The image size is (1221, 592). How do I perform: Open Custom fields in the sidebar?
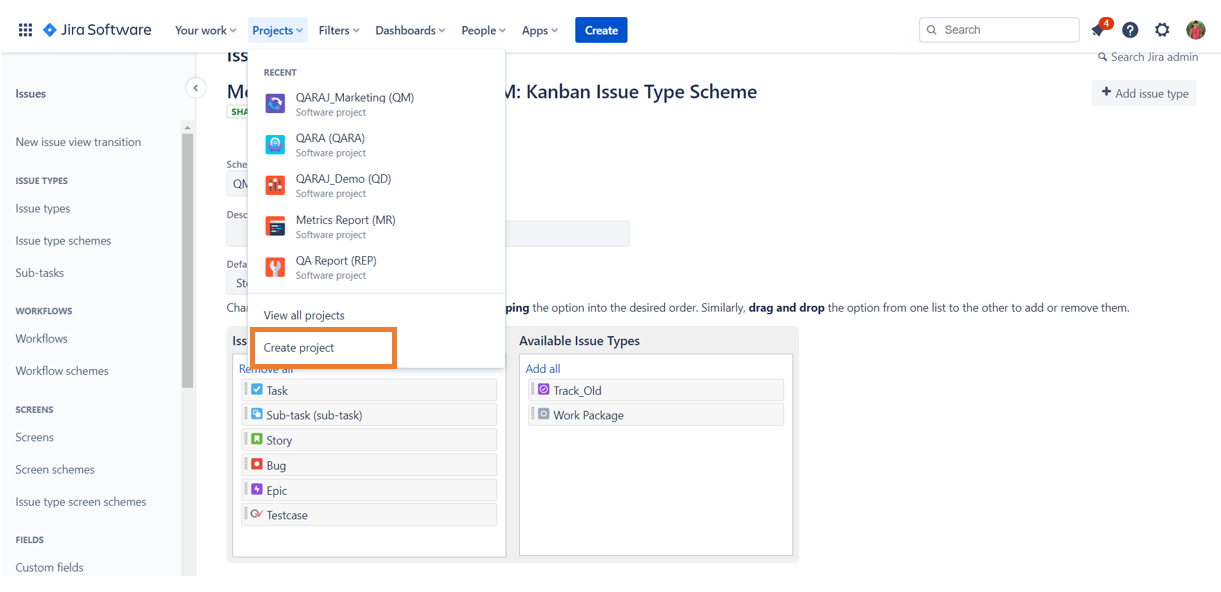[x=49, y=567]
